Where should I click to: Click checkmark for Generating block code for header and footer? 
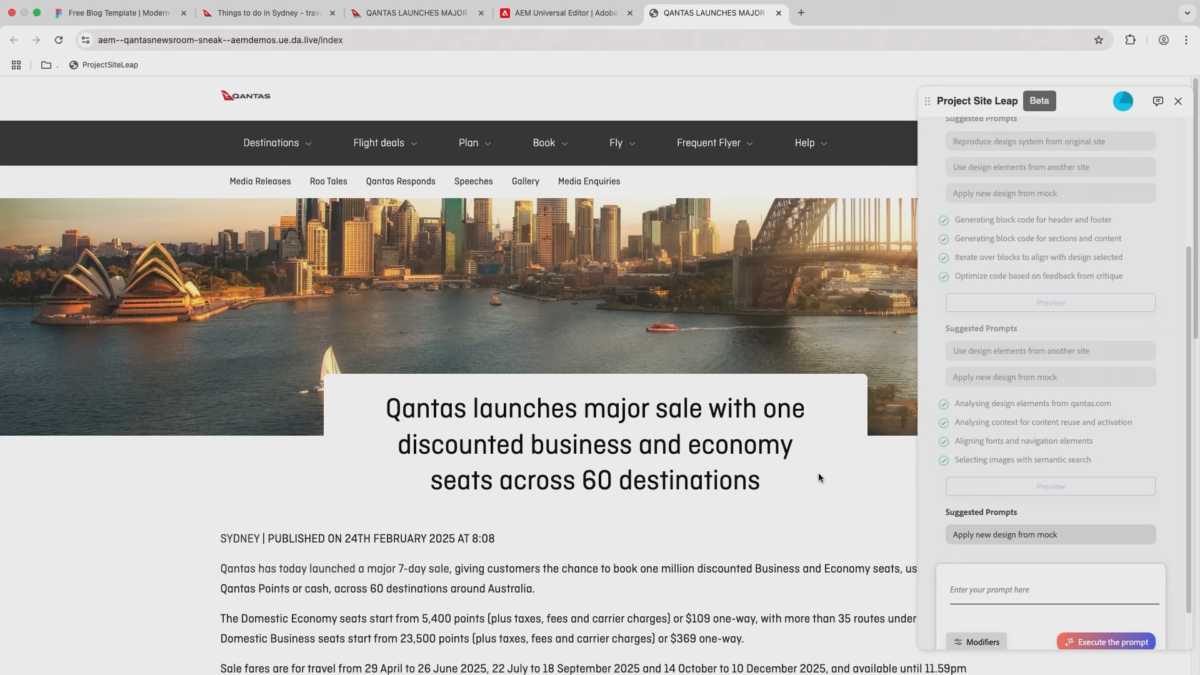[x=944, y=220]
